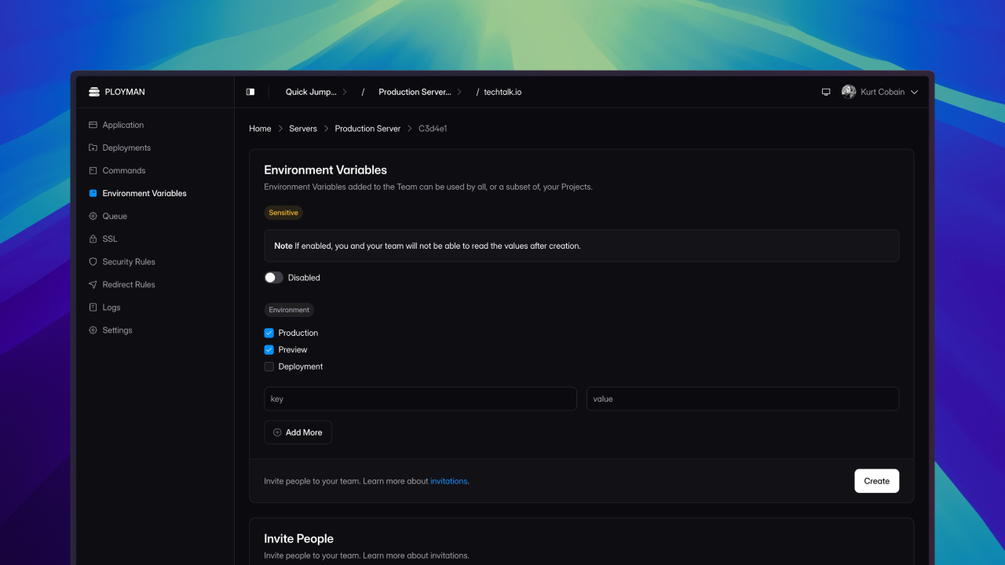
Task: Click the key input field
Action: click(420, 399)
